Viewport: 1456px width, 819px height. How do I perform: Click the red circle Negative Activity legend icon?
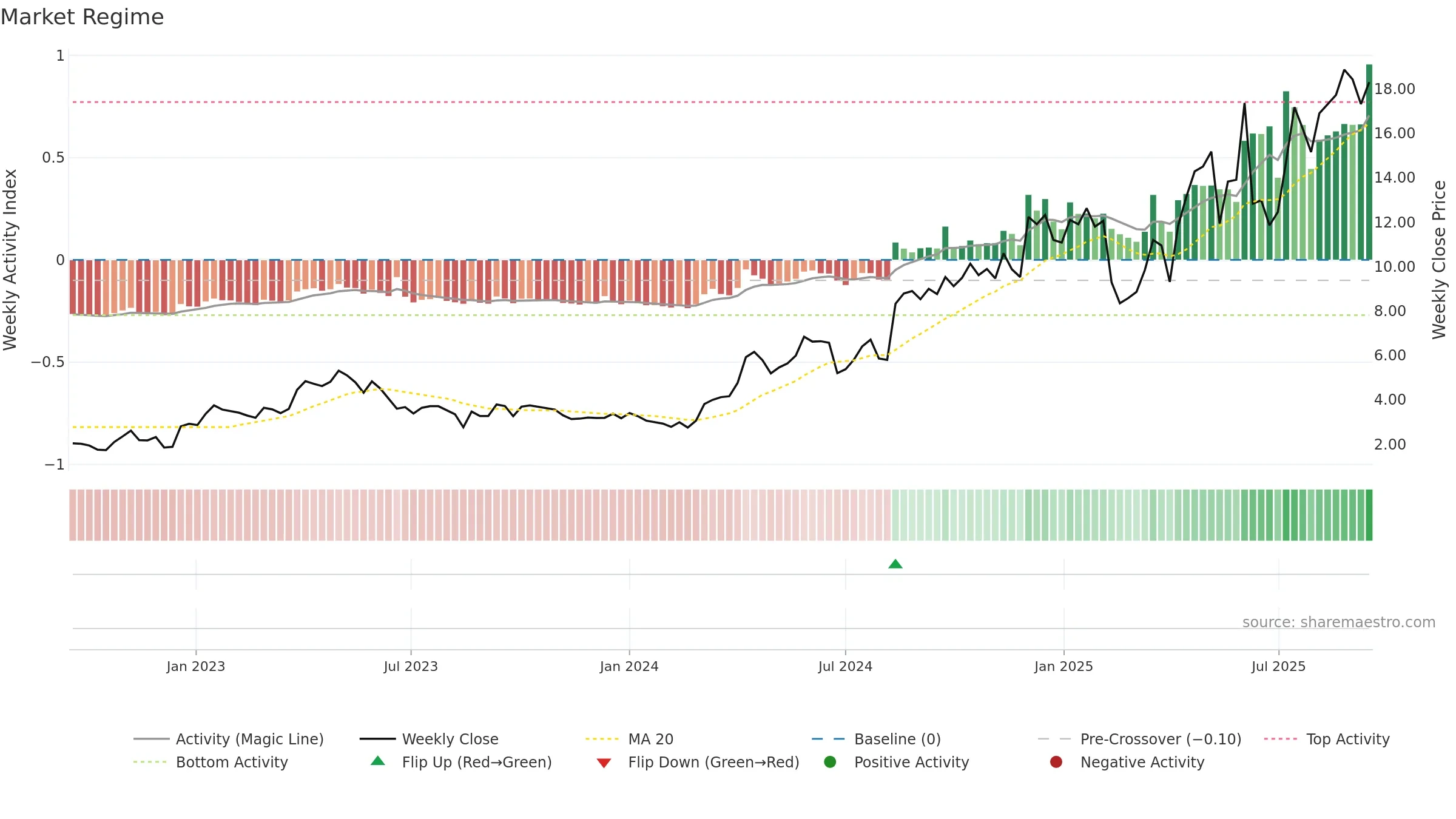[x=1056, y=762]
